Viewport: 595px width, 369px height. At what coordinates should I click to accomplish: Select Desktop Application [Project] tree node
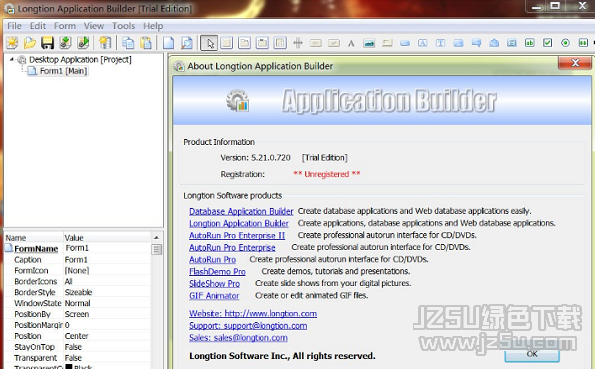pyautogui.click(x=80, y=60)
